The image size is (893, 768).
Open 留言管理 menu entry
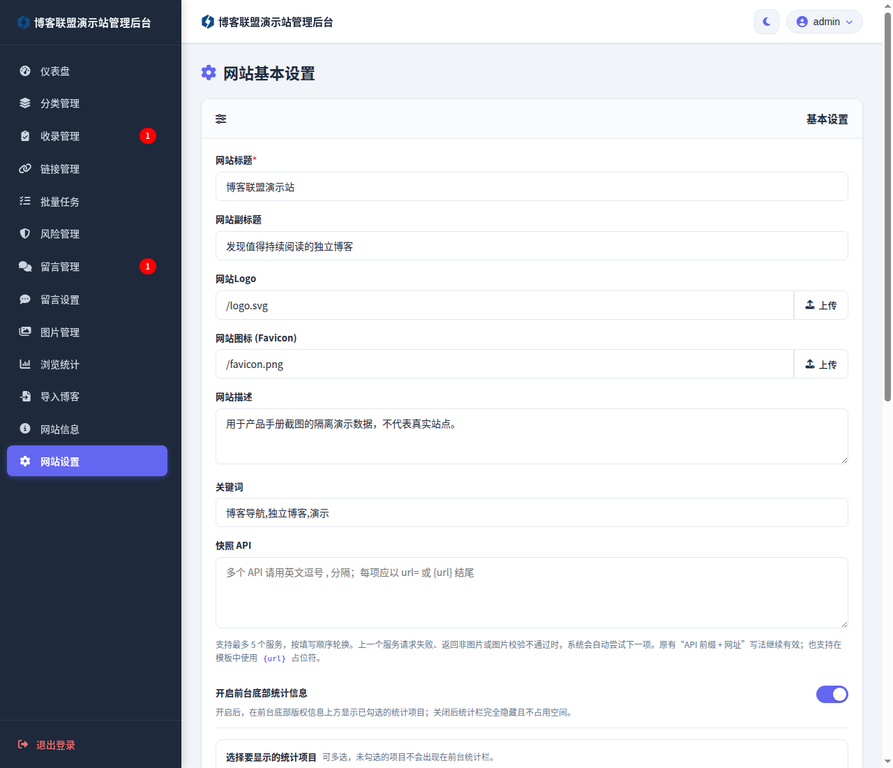(x=87, y=266)
